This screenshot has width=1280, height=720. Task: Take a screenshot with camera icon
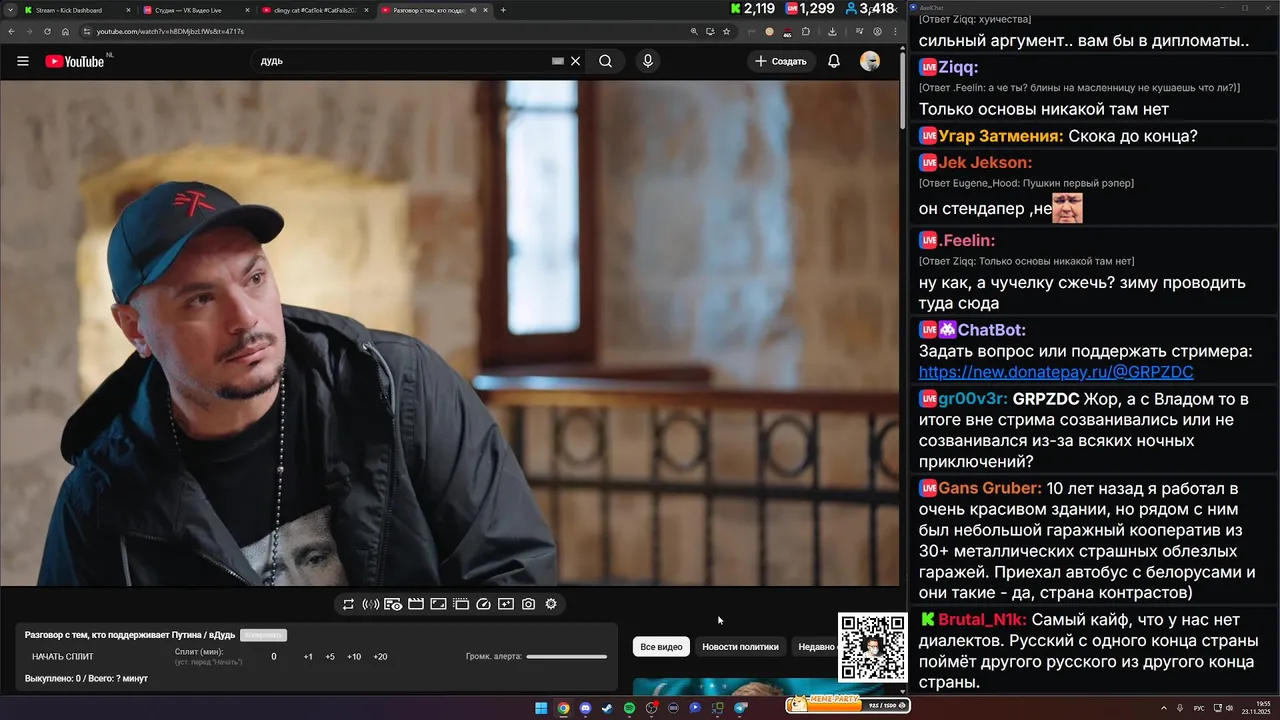(x=528, y=604)
